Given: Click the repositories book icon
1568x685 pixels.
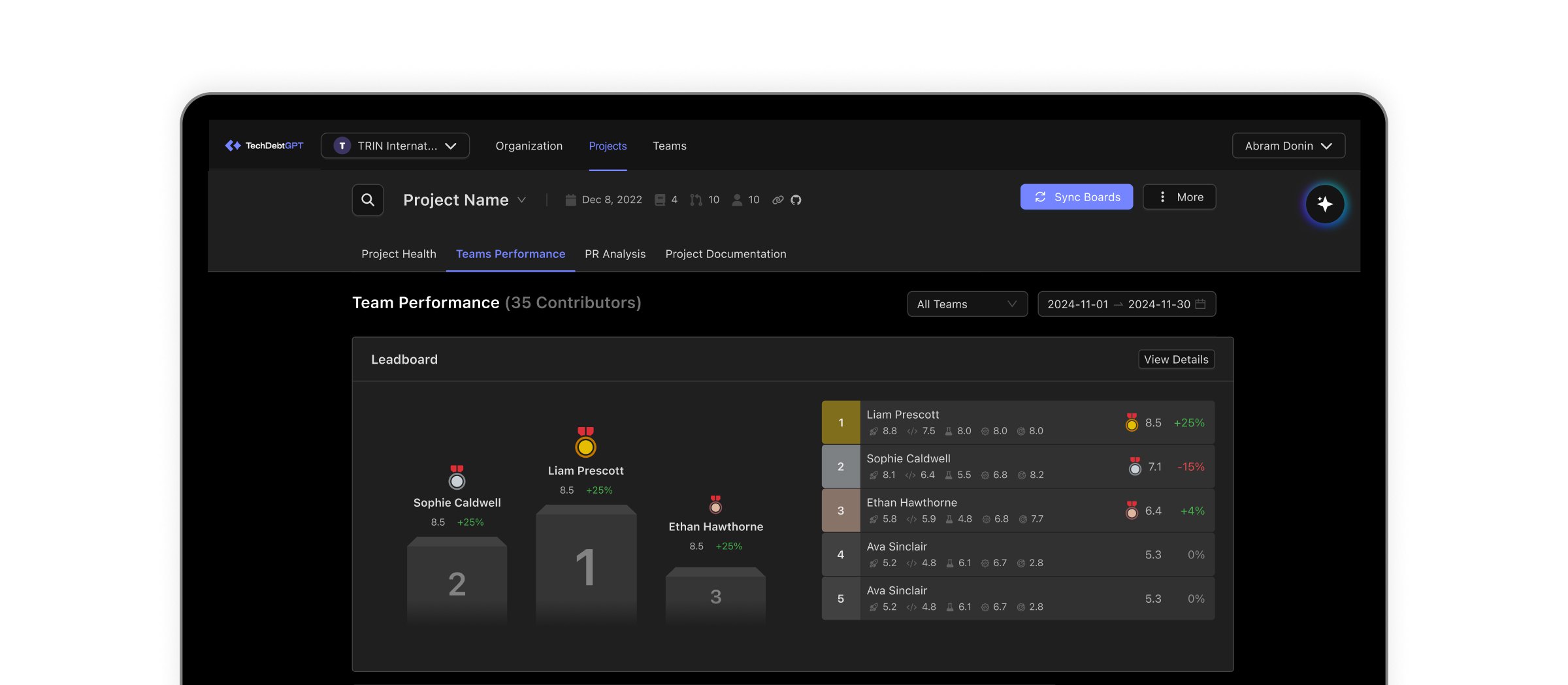Looking at the screenshot, I should click(660, 200).
